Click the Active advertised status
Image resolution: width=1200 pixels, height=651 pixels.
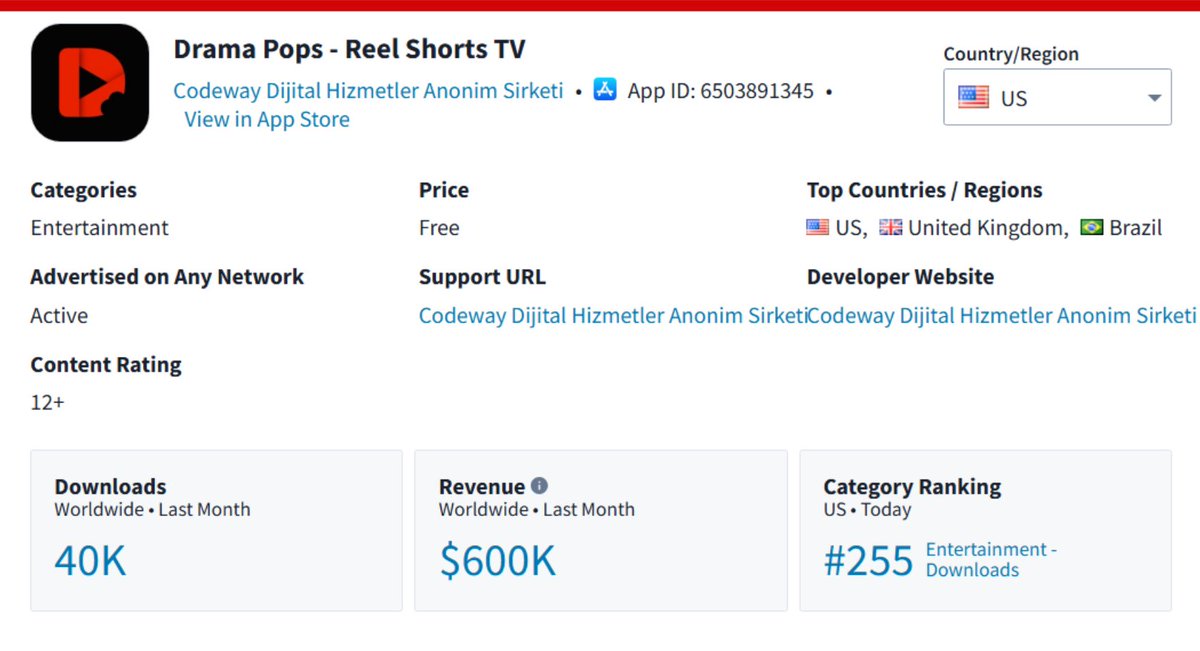[59, 316]
